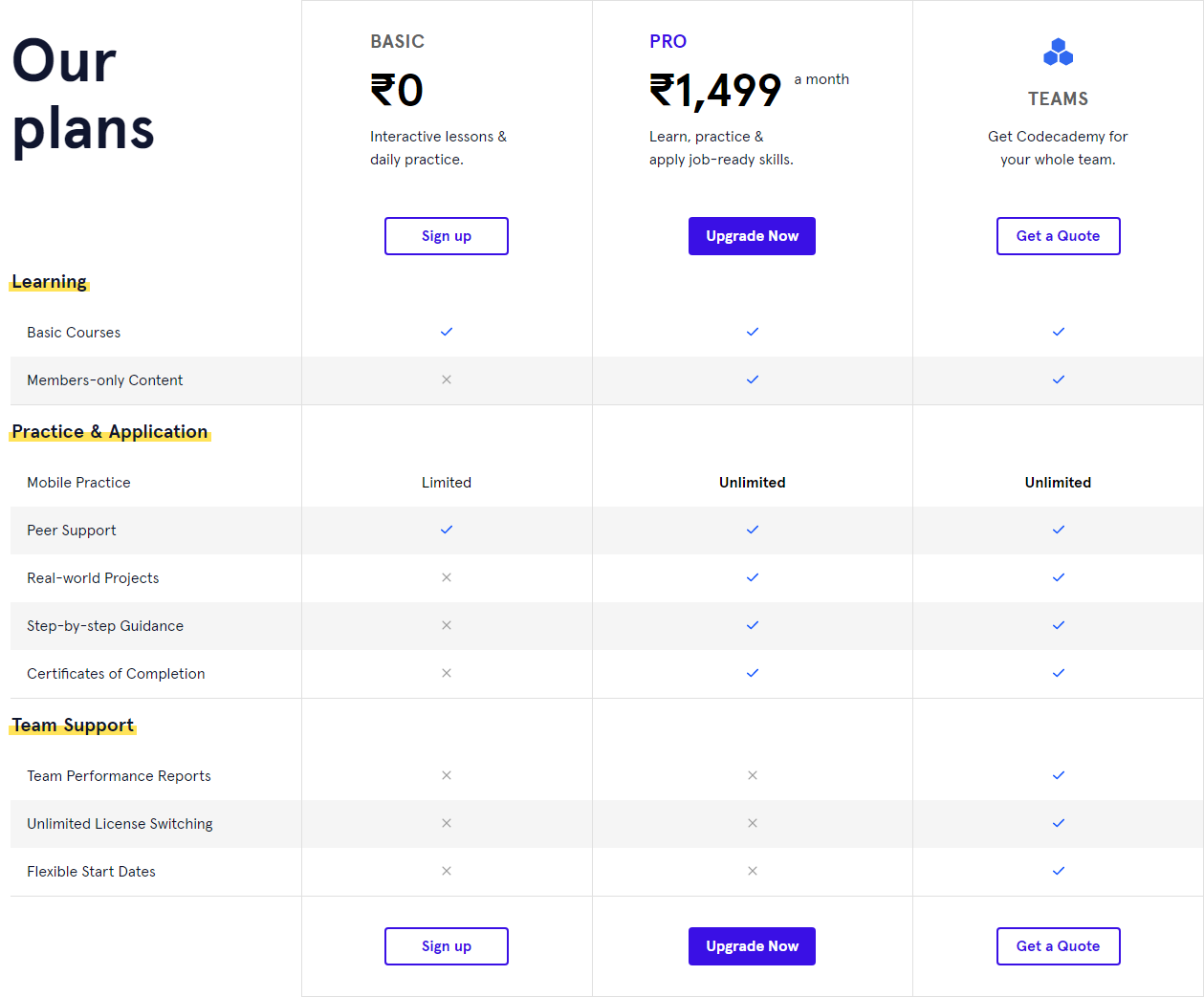Click the bottom Upgrade Now button
The image size is (1204, 997).
click(752, 946)
